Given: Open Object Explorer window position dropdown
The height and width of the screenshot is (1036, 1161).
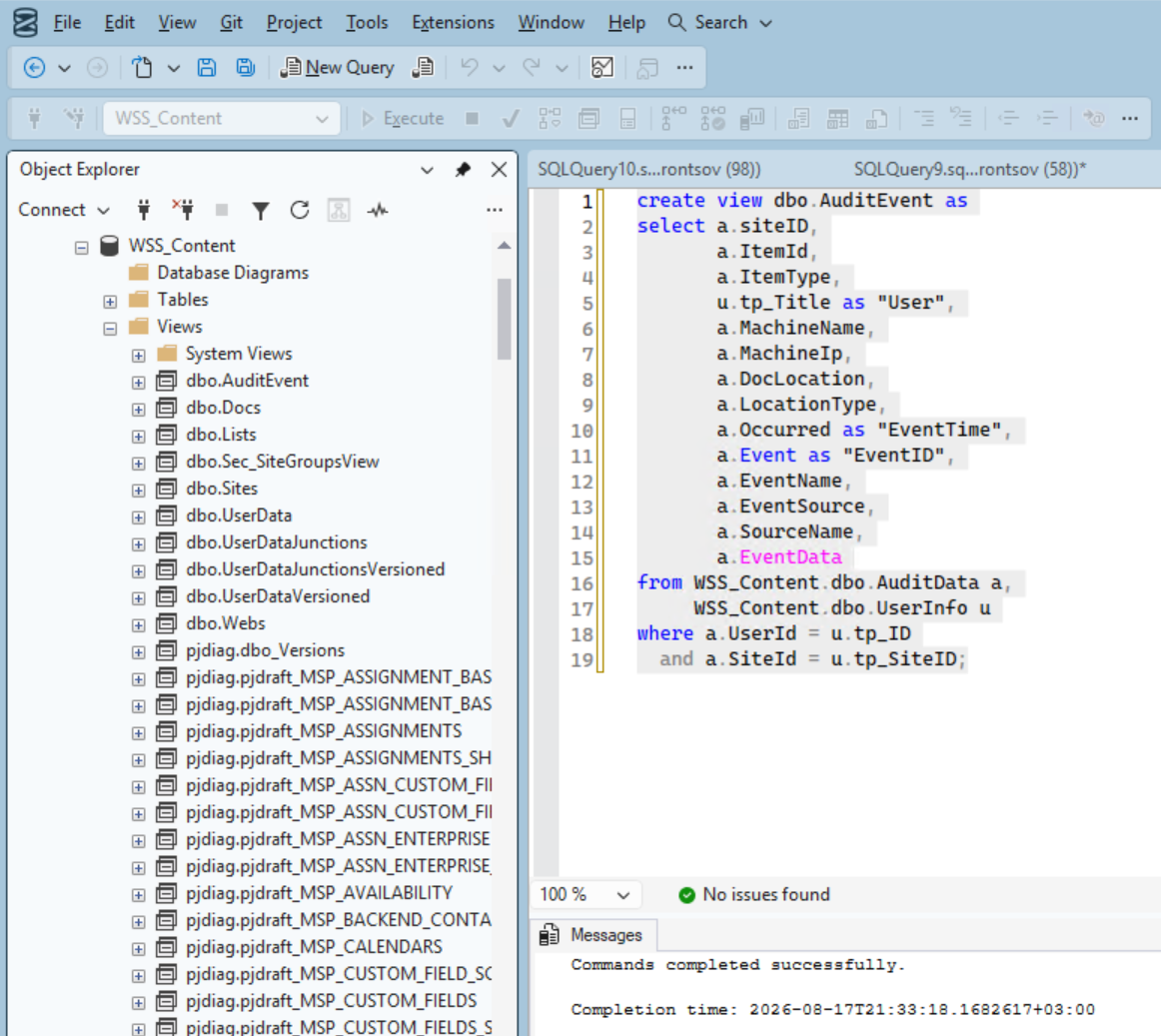Looking at the screenshot, I should [428, 170].
